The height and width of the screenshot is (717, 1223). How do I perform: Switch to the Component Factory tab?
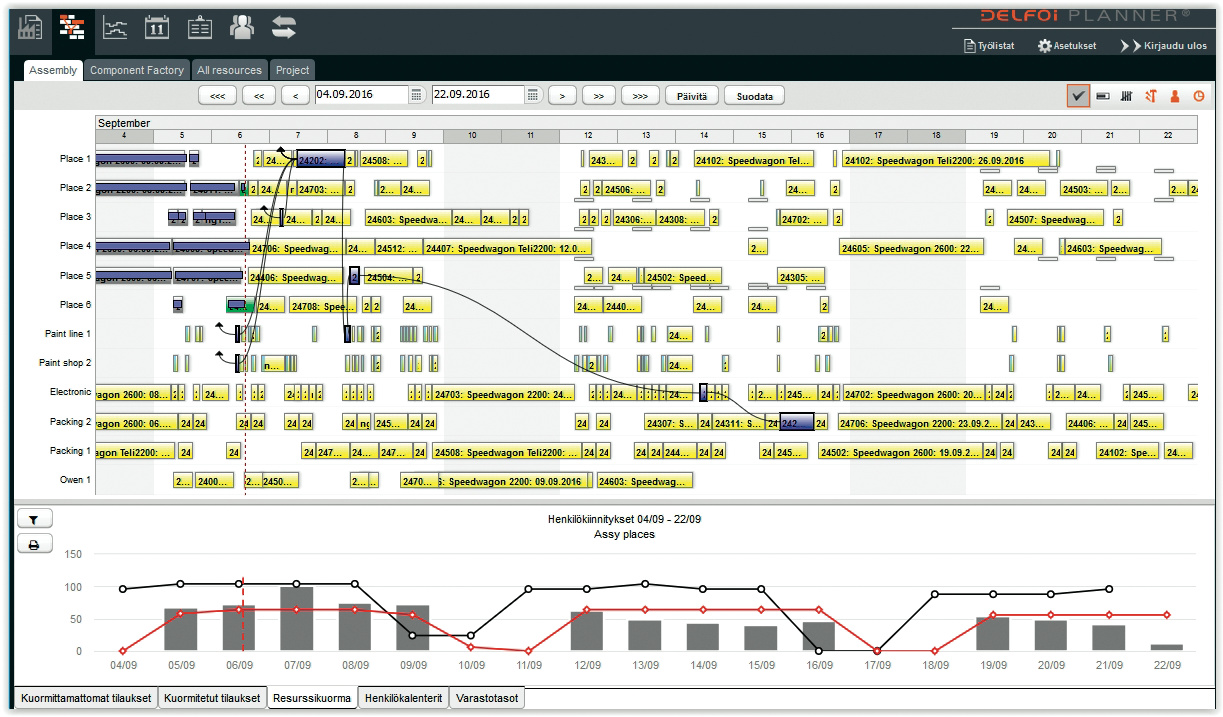pos(137,70)
